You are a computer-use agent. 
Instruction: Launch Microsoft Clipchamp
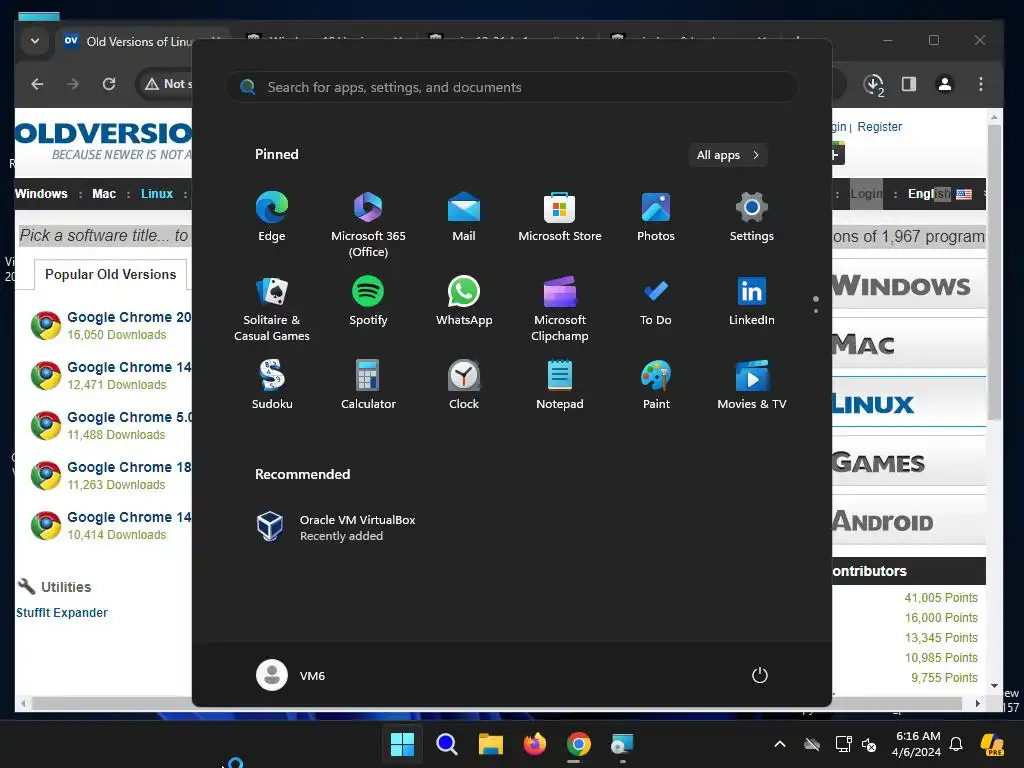tap(560, 309)
